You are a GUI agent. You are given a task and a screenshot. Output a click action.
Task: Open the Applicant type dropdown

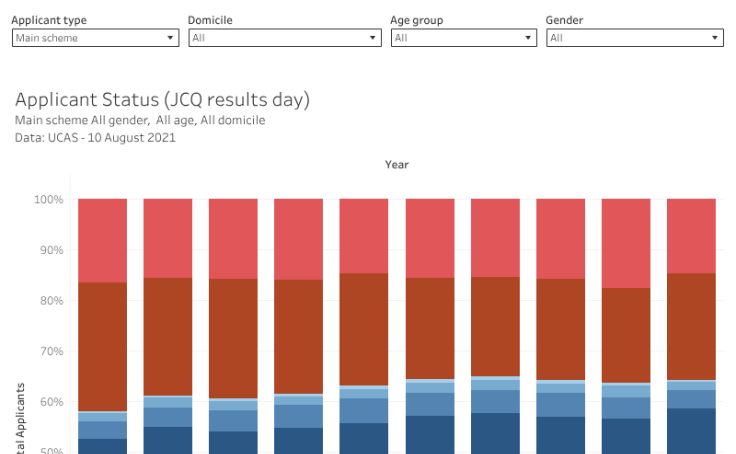tap(95, 38)
